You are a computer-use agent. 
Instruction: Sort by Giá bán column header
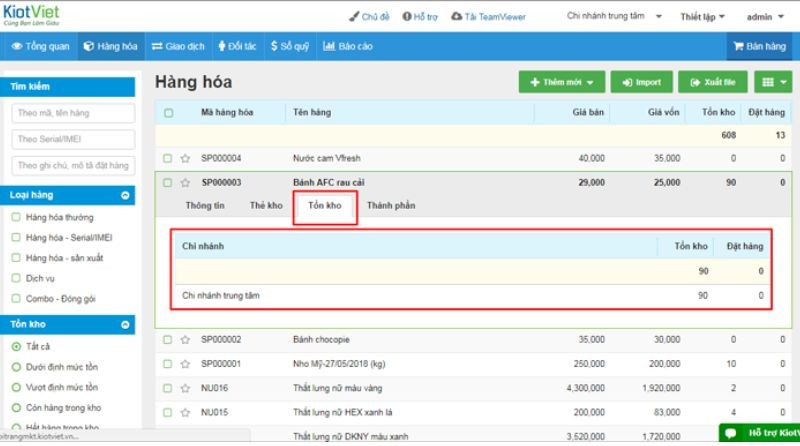(x=588, y=112)
